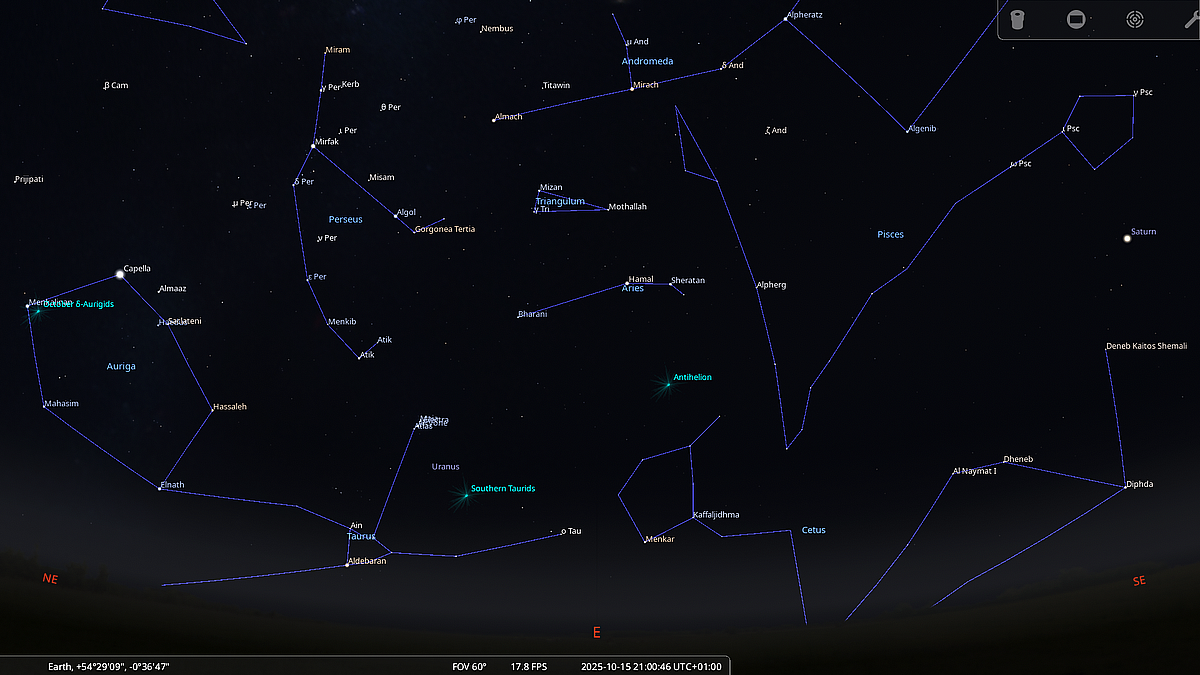The image size is (1200, 675).
Task: Select the Southern Taurids radiant marker
Action: tap(466, 494)
